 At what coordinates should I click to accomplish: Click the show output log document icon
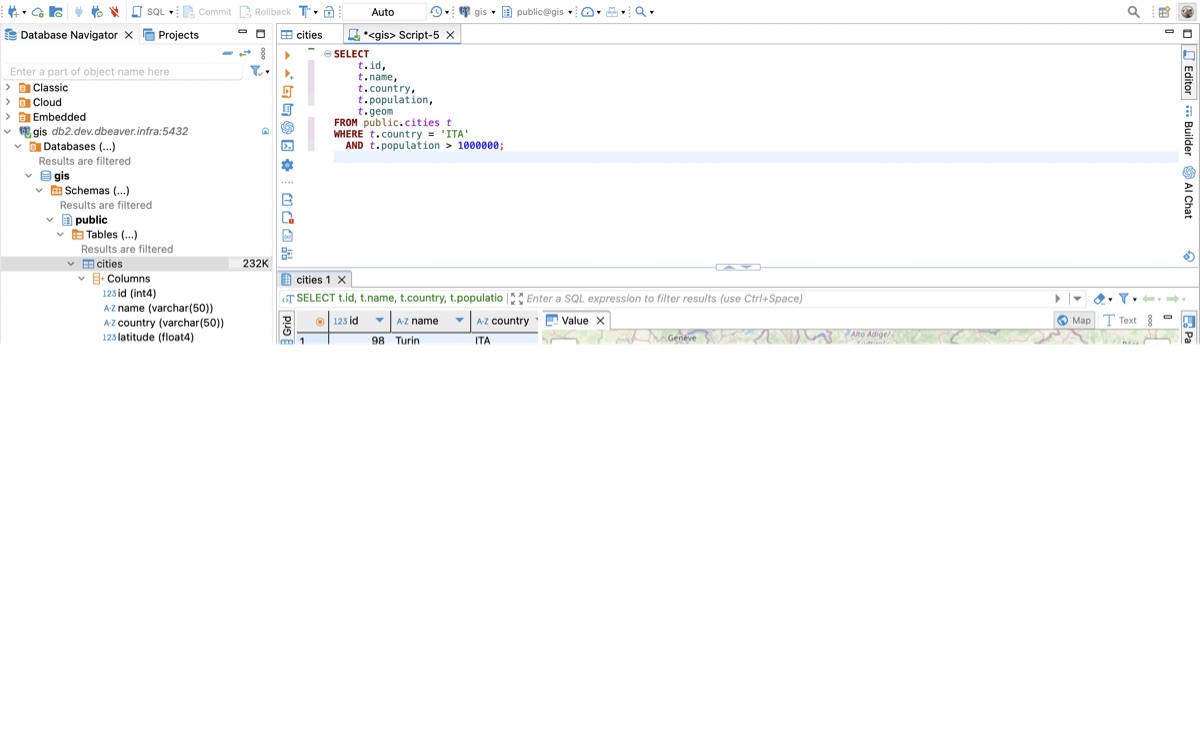288,199
